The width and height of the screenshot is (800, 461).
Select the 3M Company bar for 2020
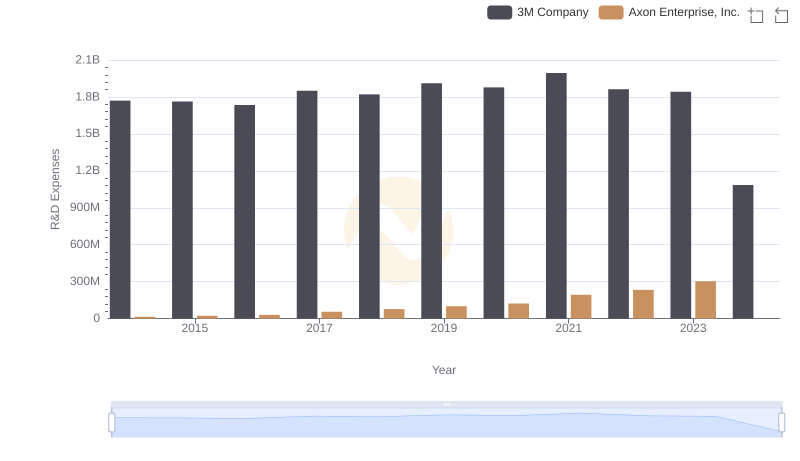[494, 203]
